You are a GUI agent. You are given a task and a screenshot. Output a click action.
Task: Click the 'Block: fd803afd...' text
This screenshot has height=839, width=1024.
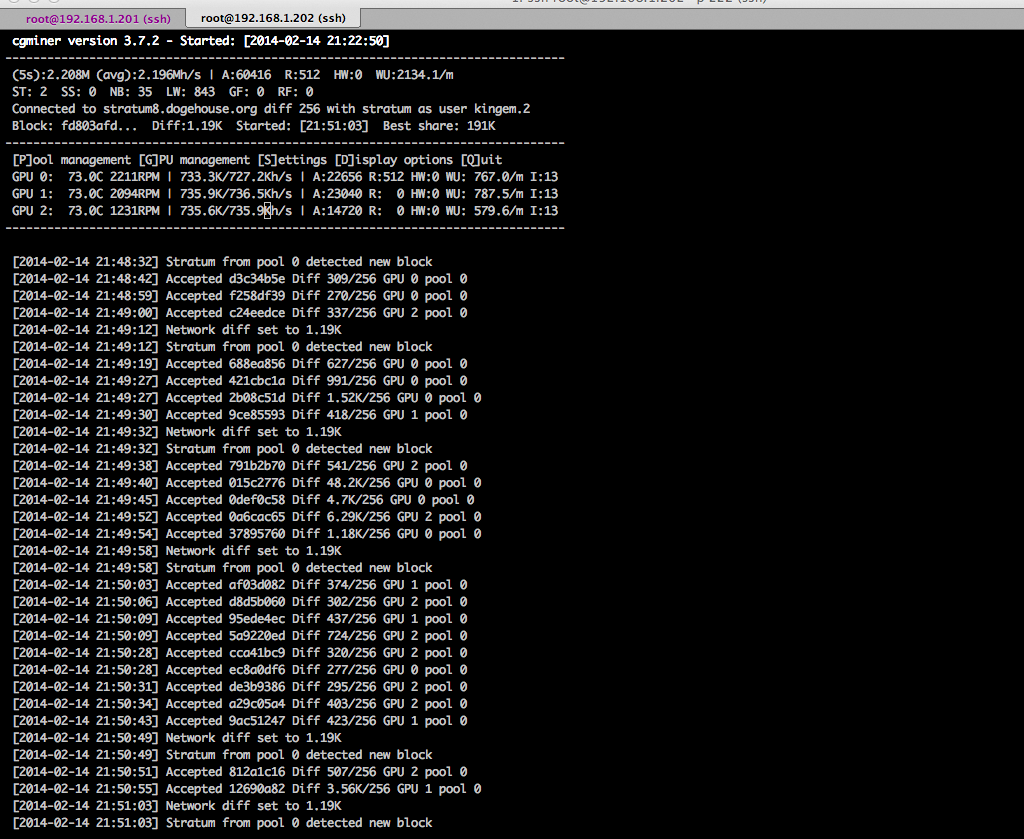click(x=74, y=126)
